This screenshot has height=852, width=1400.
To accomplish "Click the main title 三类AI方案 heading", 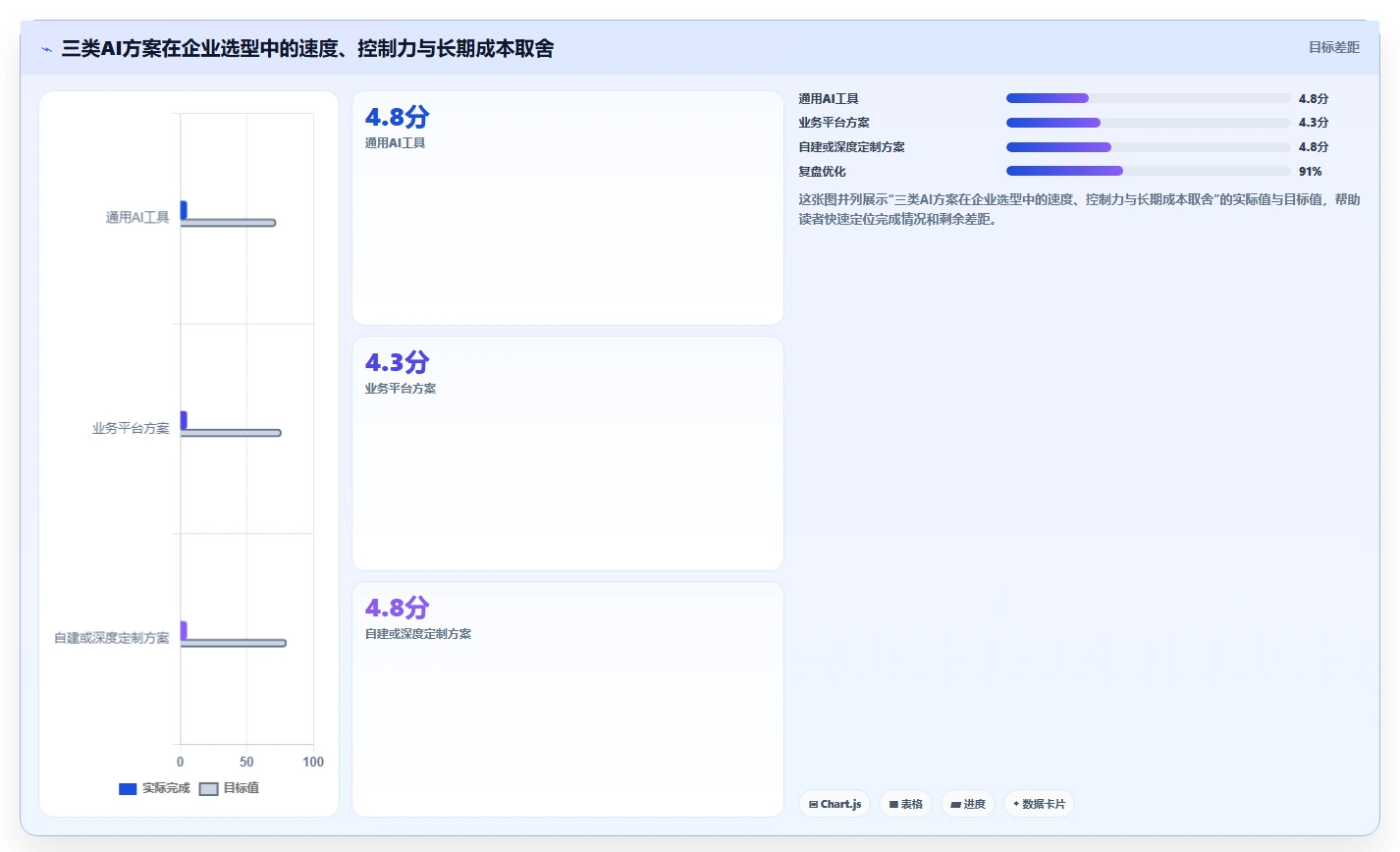I will click(x=307, y=48).
